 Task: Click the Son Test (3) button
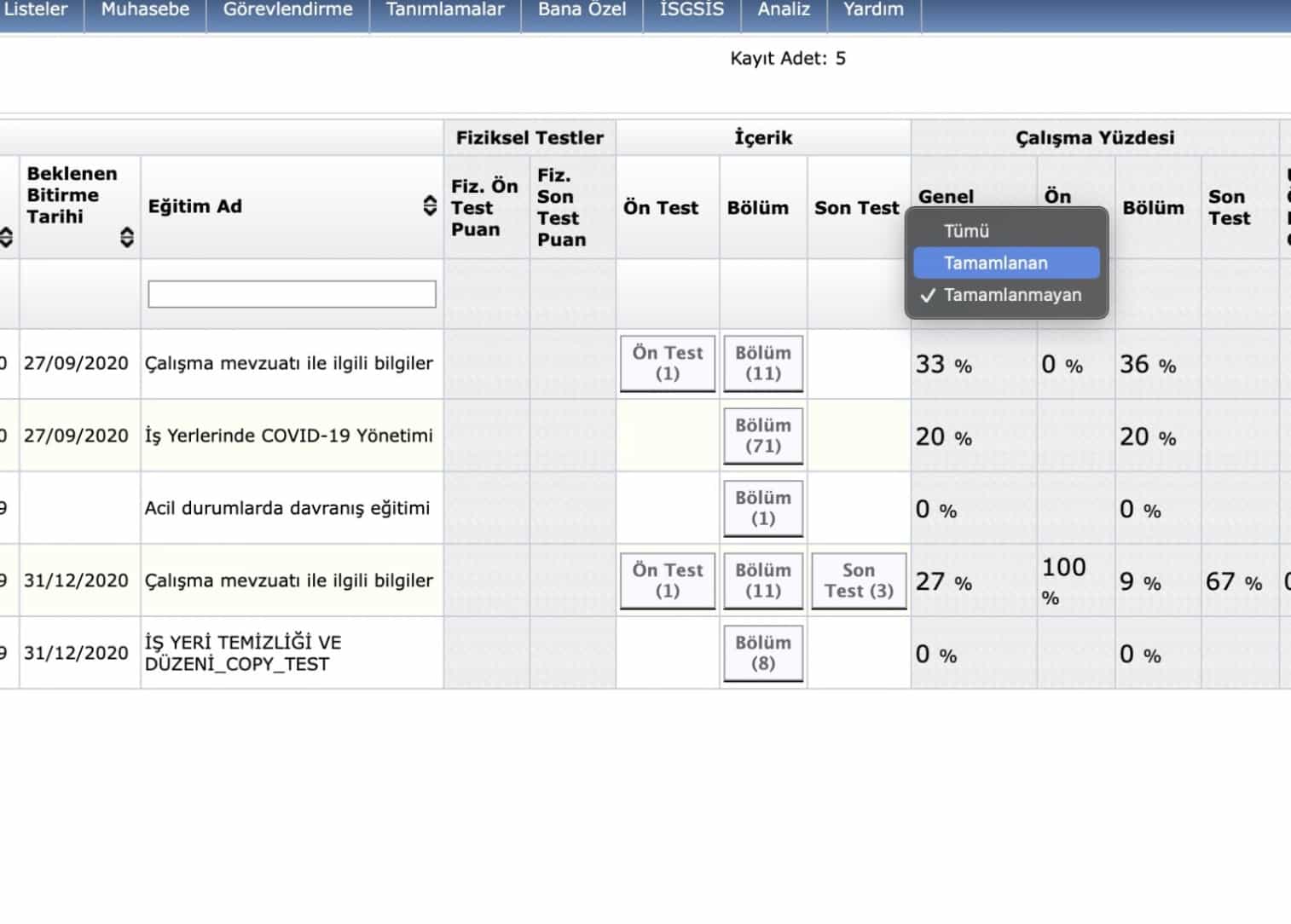859,580
